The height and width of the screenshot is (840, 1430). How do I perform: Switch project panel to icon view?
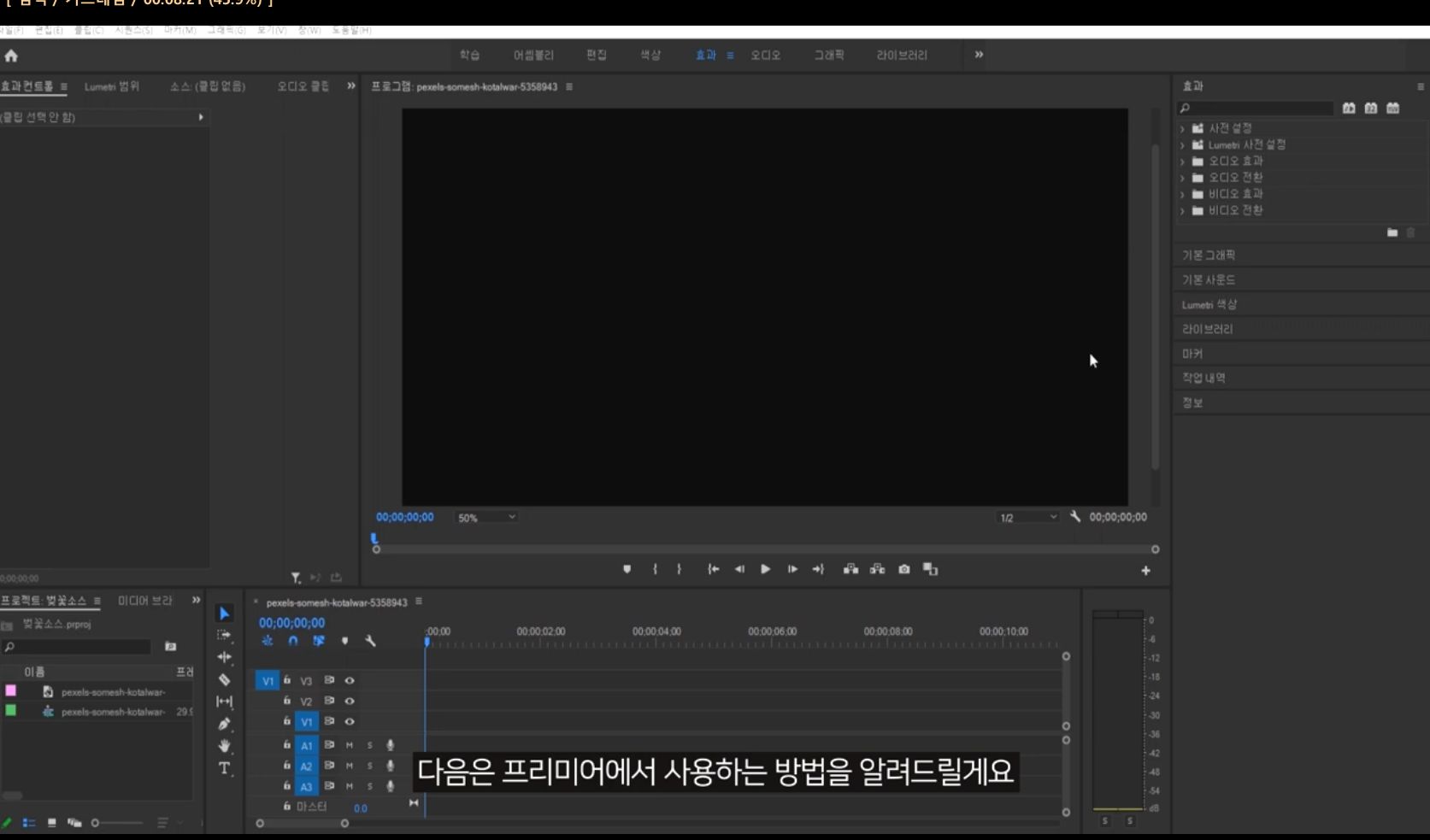coord(52,823)
